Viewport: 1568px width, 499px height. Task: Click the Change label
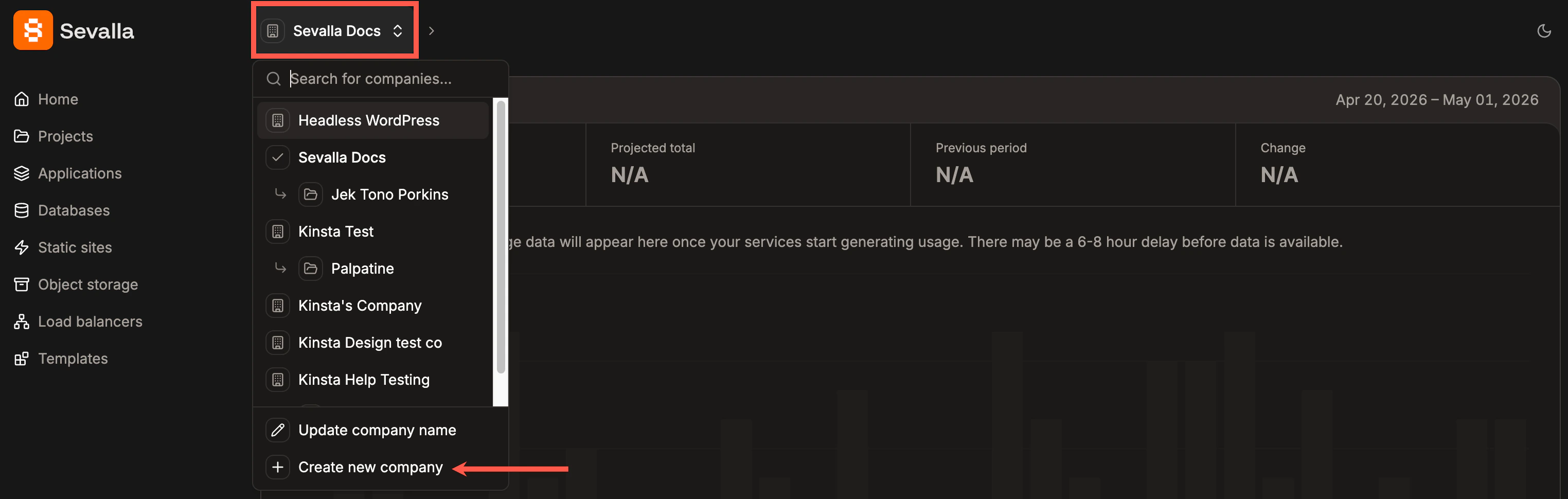coord(1282,148)
